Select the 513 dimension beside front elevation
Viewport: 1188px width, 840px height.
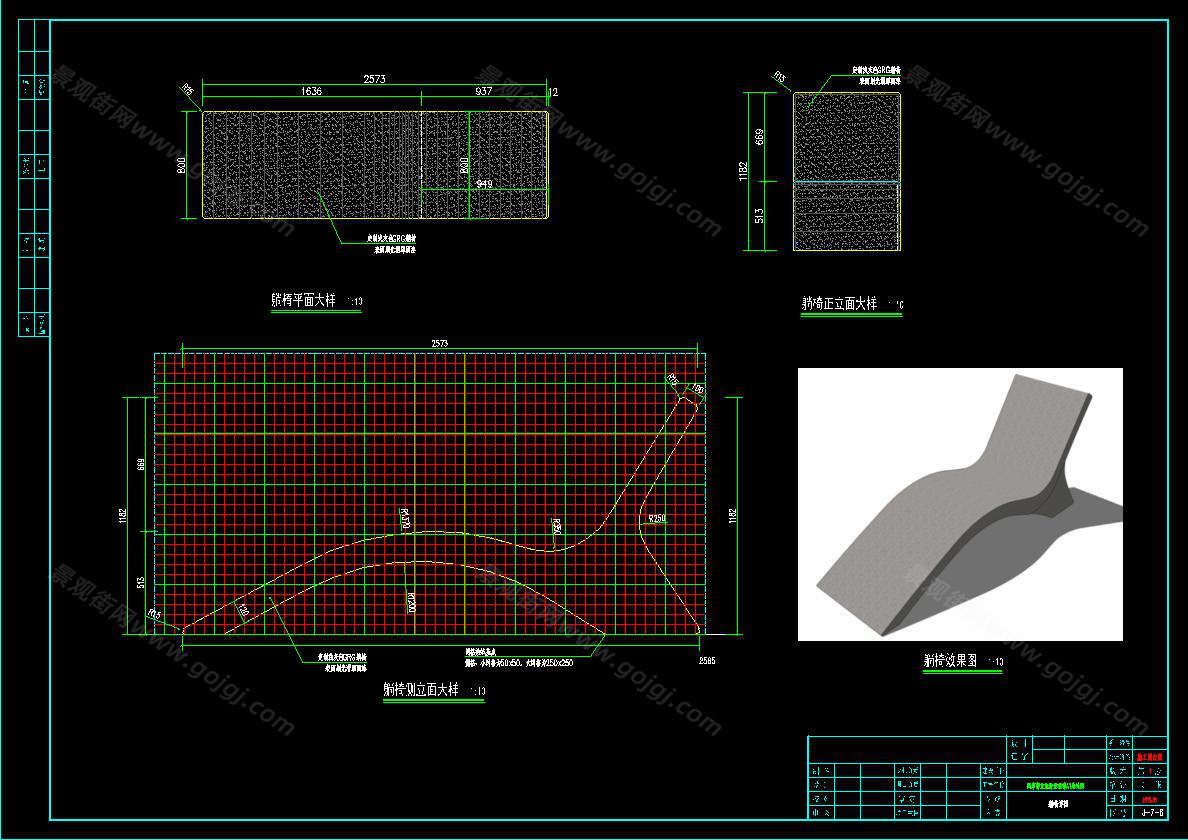click(x=760, y=216)
